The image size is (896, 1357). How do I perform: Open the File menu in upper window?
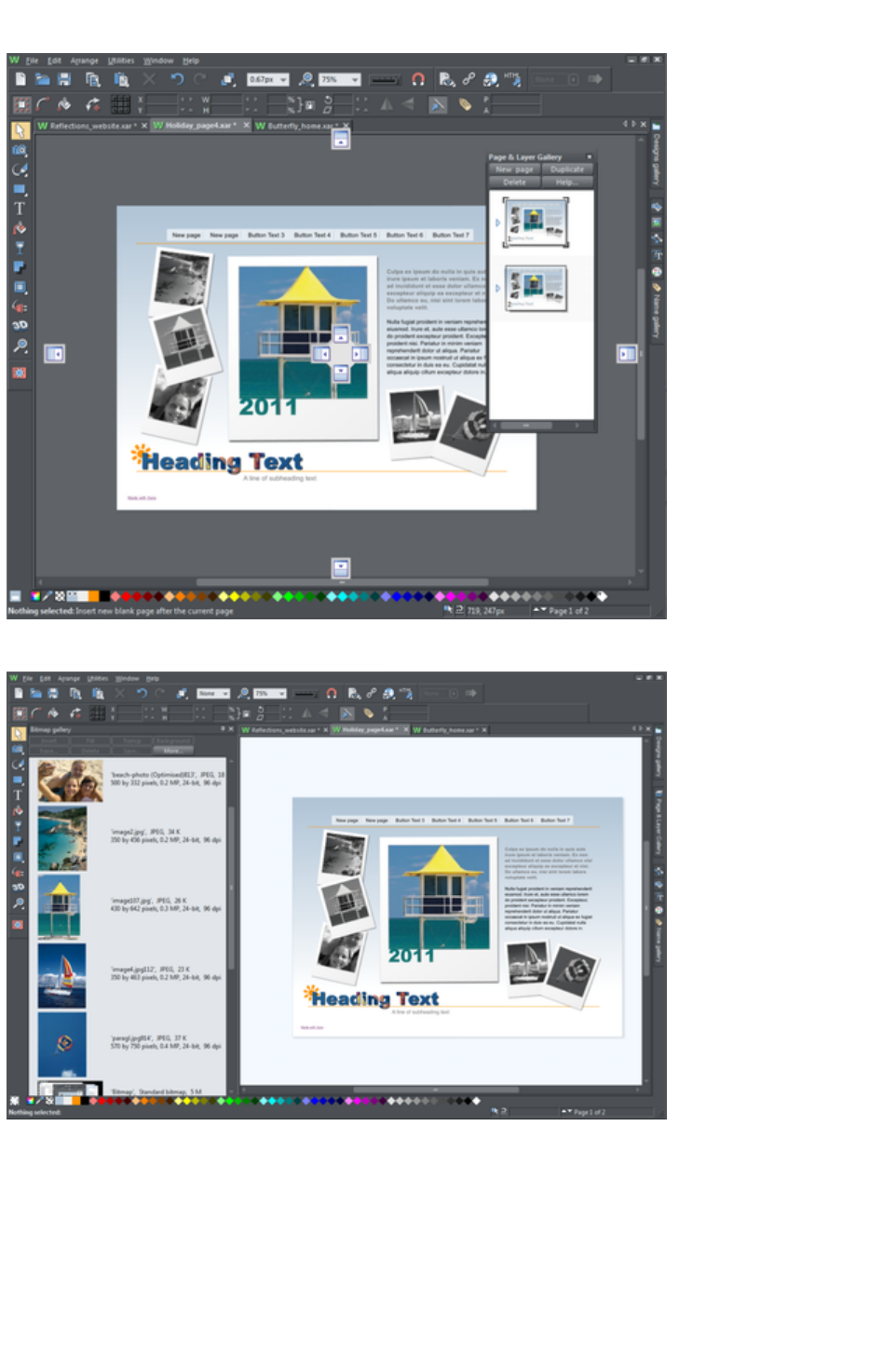click(x=32, y=61)
